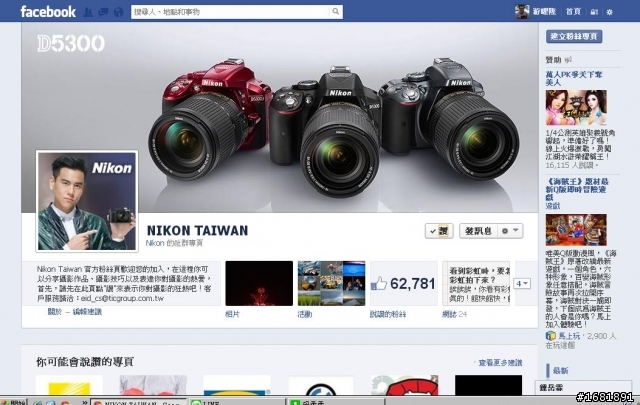Open the 相片 photos thumbnail
Screen dimensions: 640x405
(259, 283)
